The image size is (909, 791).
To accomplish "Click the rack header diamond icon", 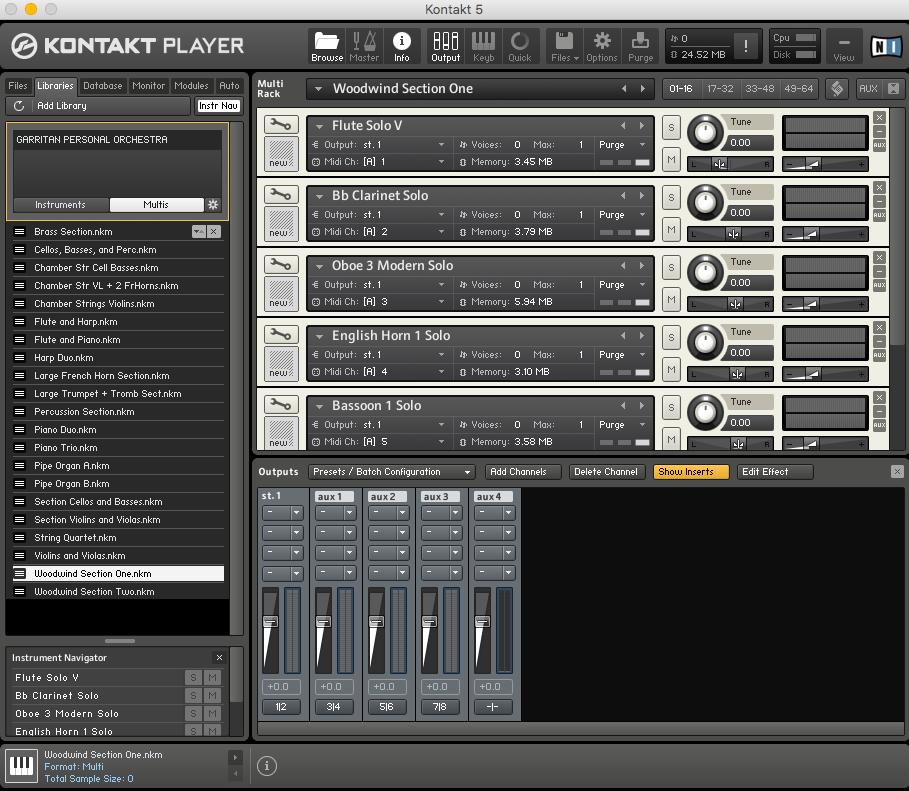I will click(x=837, y=89).
